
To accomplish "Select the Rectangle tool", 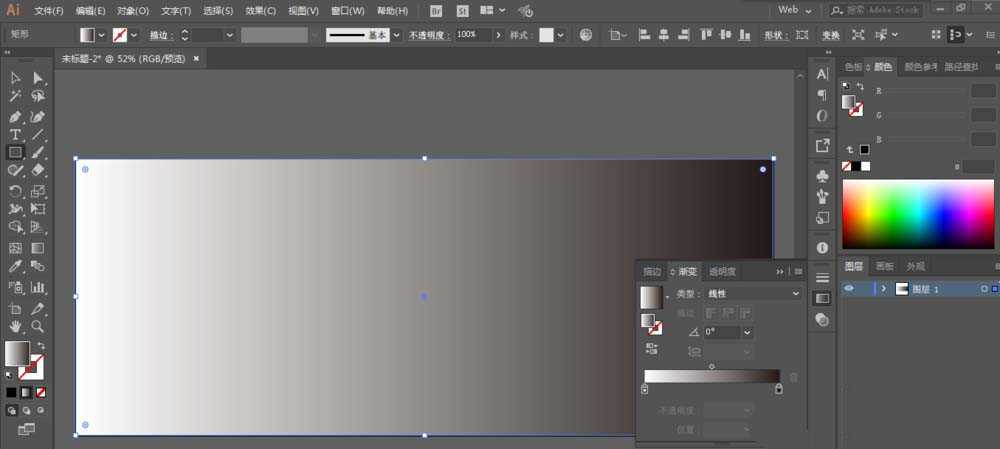I will pyautogui.click(x=15, y=153).
